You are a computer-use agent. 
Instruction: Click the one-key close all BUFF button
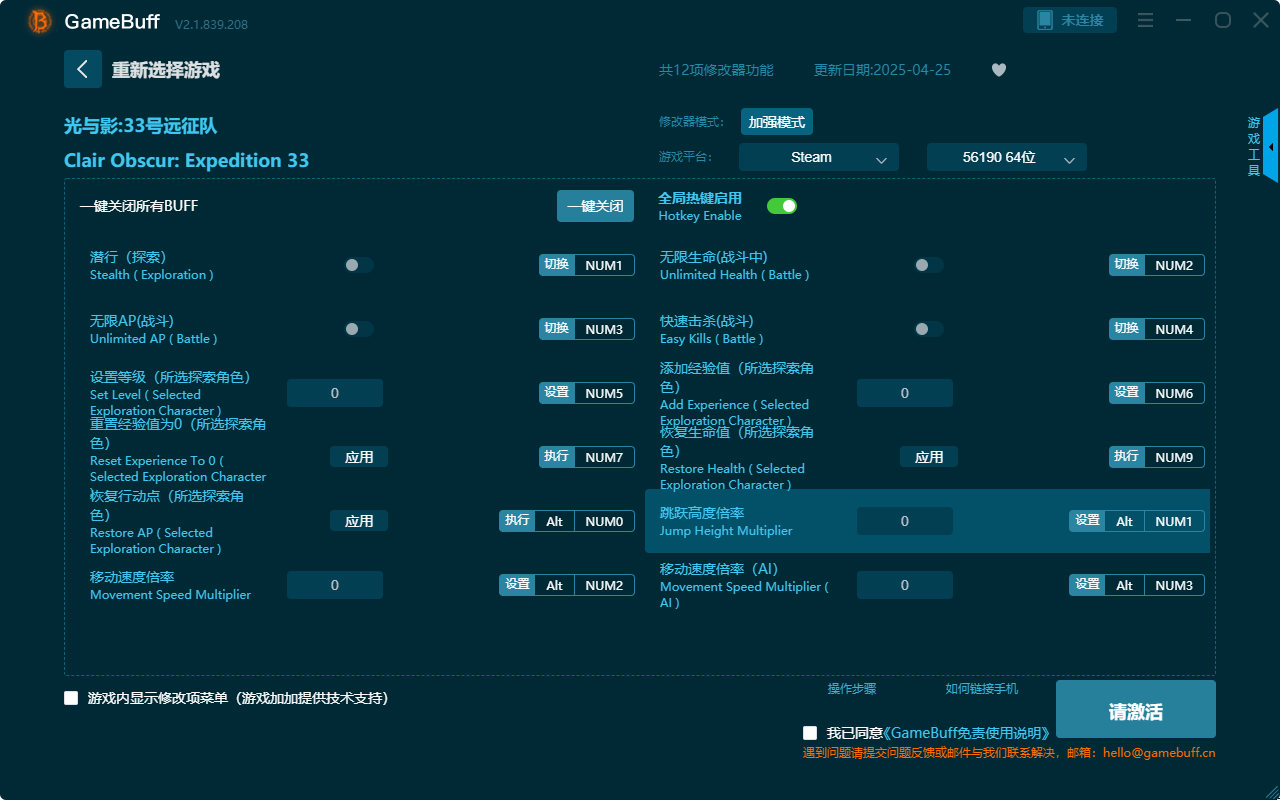(595, 206)
